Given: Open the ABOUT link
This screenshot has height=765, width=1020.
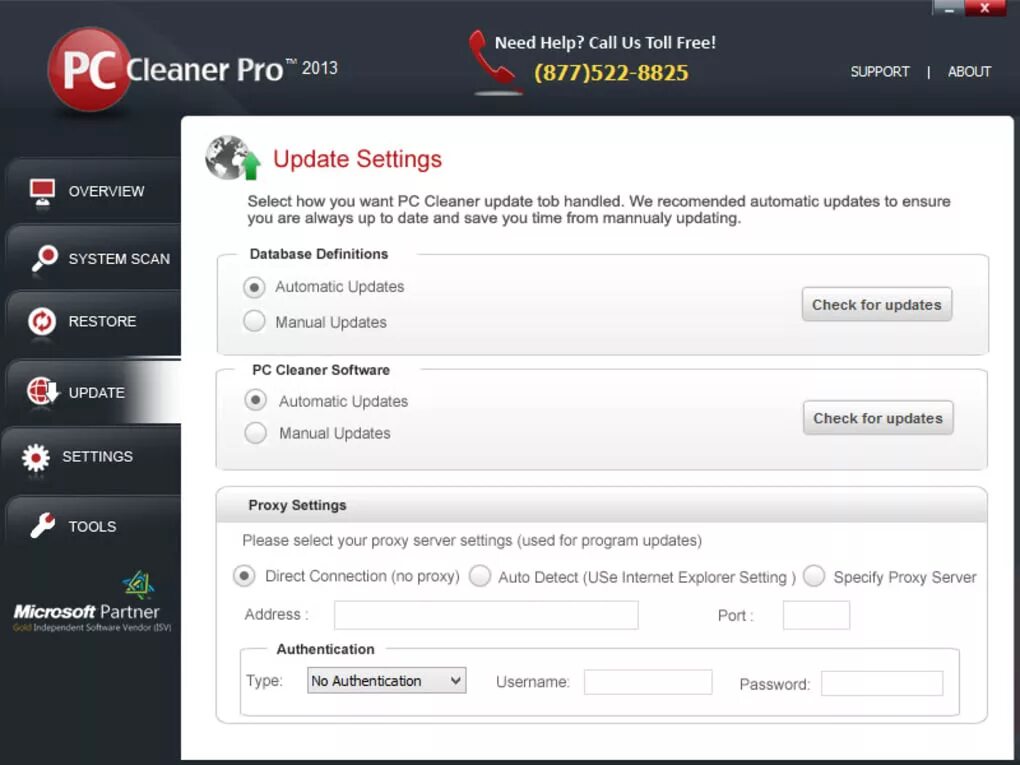Looking at the screenshot, I should (969, 72).
